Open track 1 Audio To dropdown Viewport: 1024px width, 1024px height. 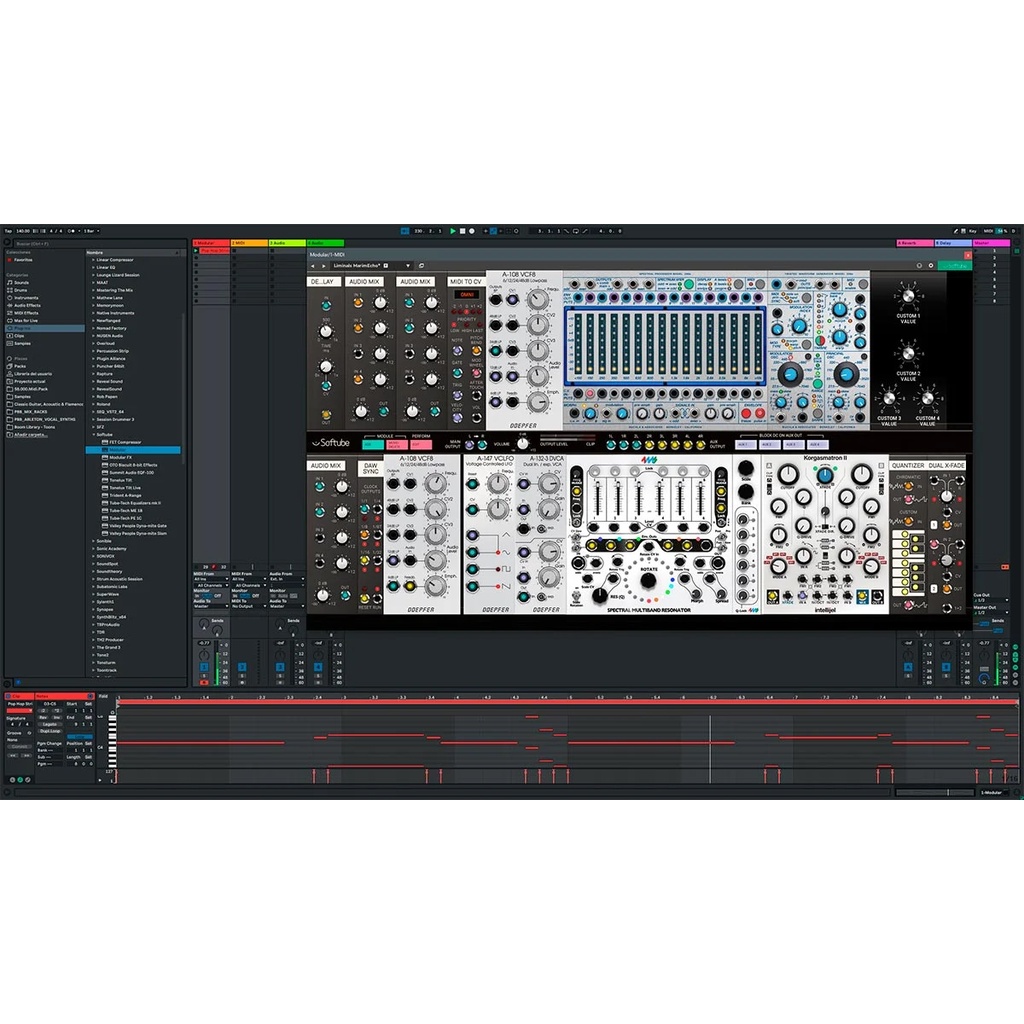[x=211, y=607]
